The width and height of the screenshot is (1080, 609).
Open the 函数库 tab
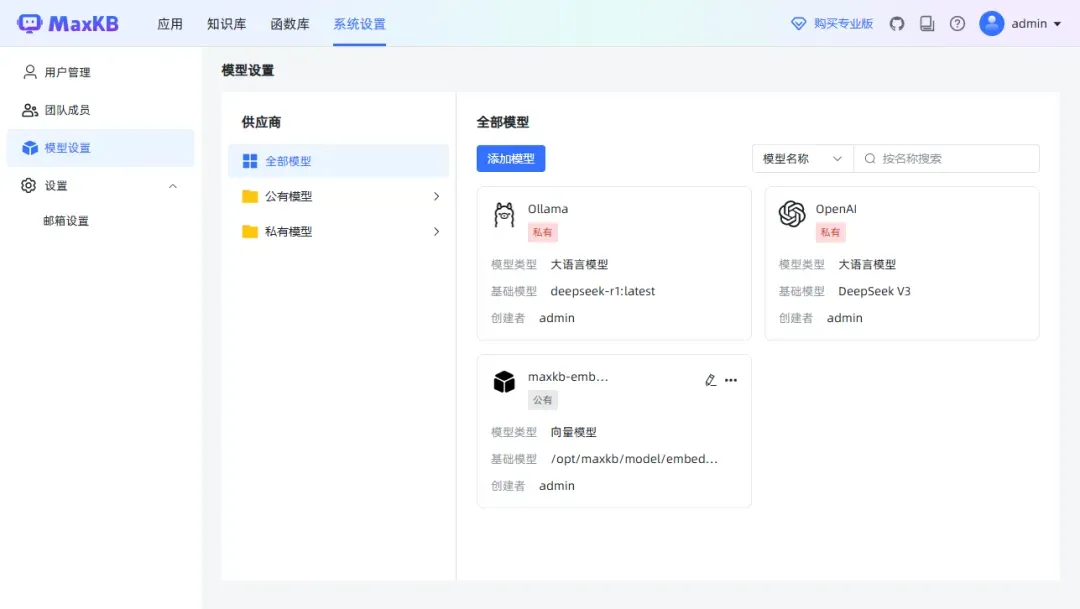click(290, 24)
